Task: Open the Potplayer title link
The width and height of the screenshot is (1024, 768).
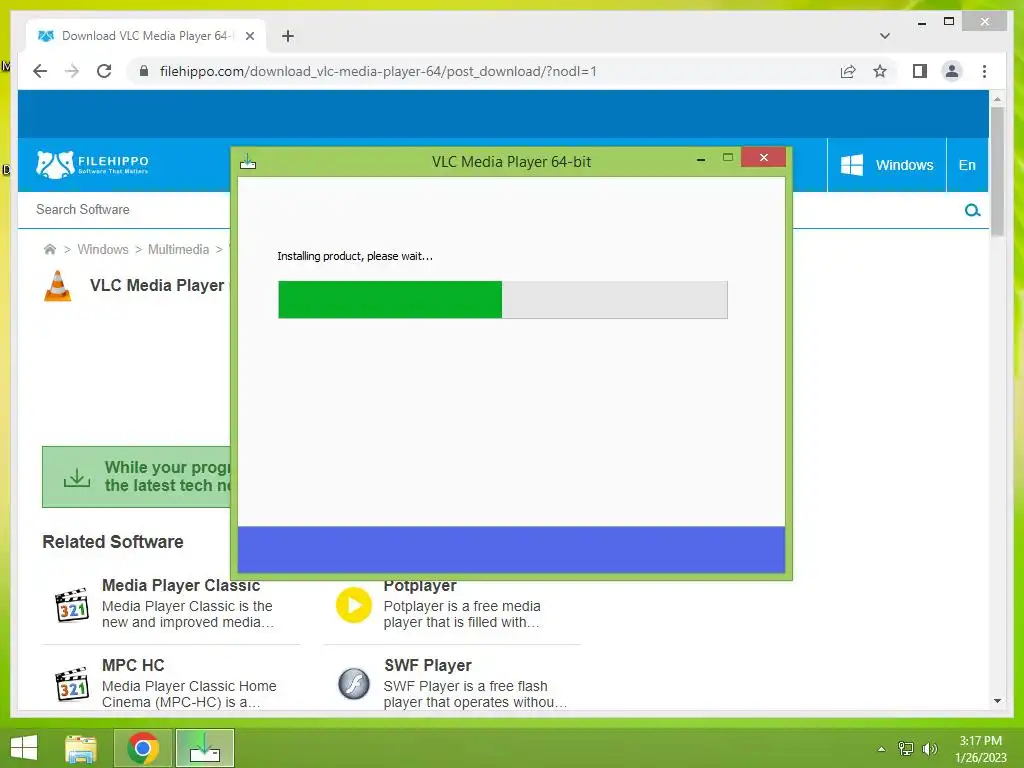Action: coord(420,586)
